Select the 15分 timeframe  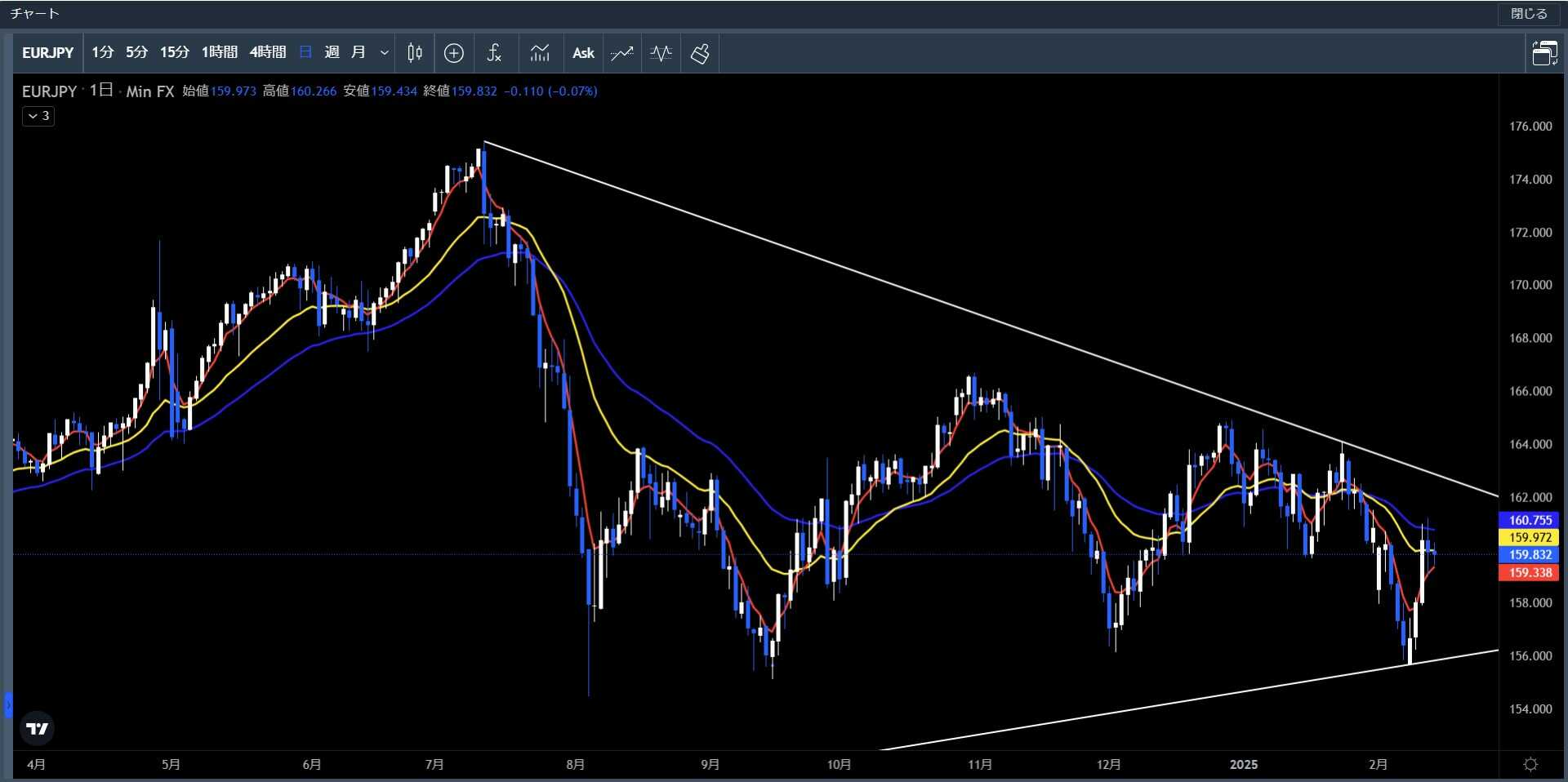pyautogui.click(x=174, y=52)
